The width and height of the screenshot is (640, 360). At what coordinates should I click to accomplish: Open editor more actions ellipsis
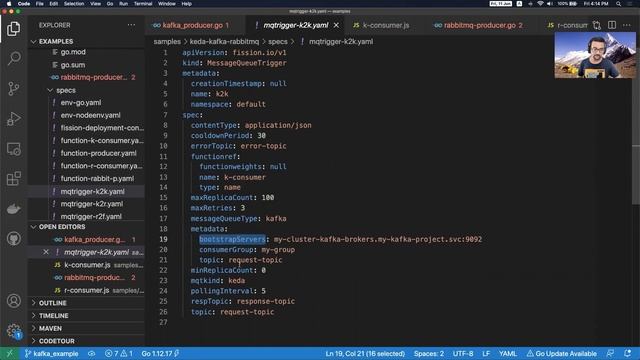(627, 25)
